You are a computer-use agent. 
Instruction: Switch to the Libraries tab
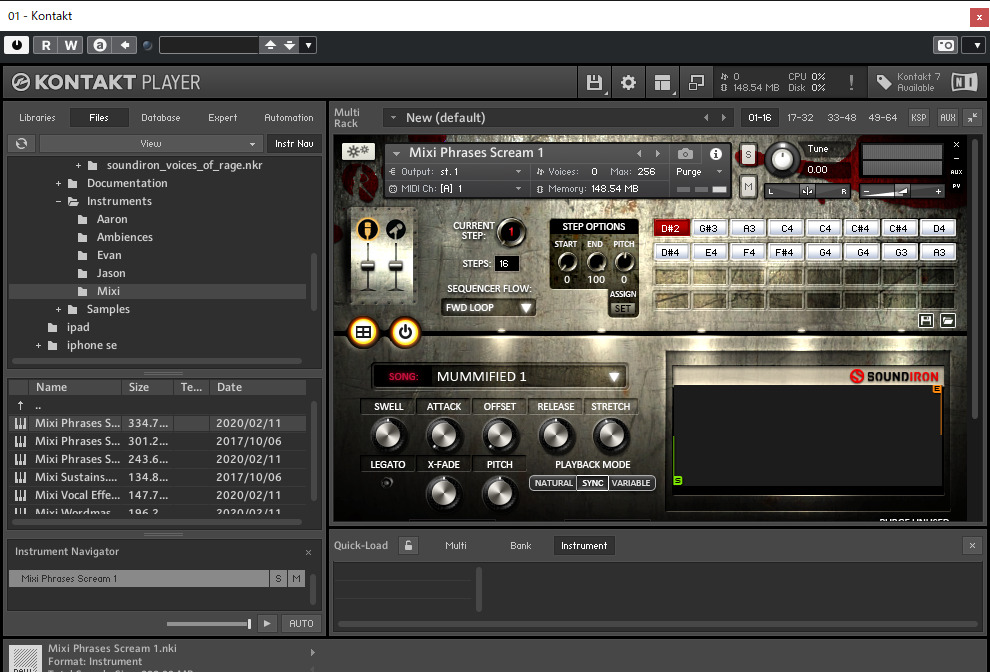pyautogui.click(x=37, y=117)
